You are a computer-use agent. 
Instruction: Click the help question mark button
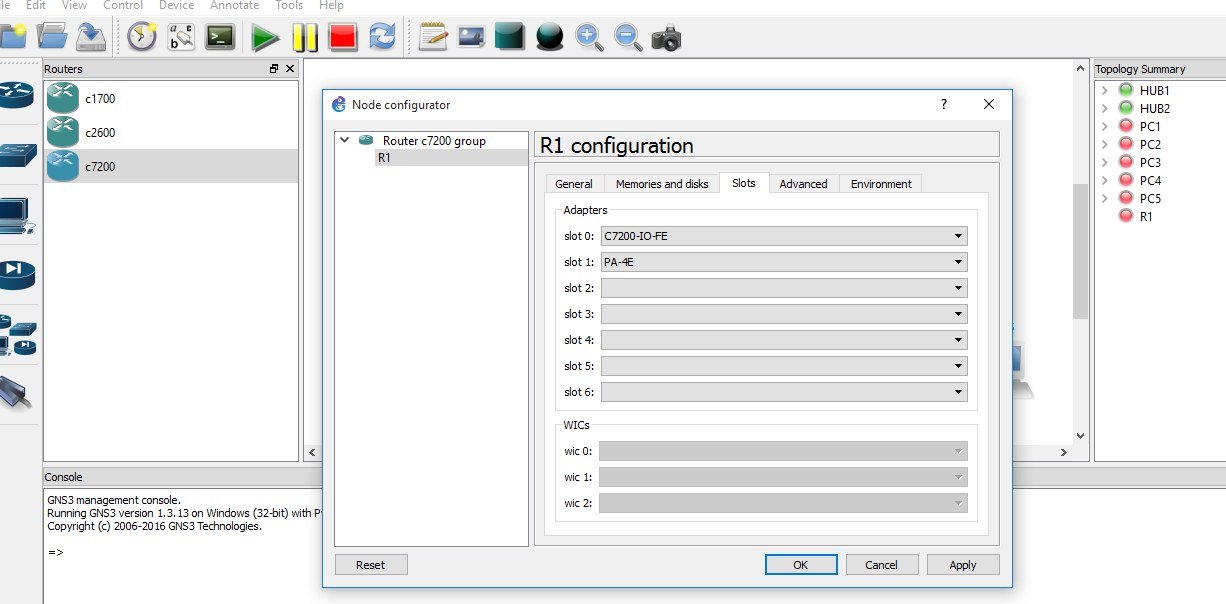click(944, 104)
